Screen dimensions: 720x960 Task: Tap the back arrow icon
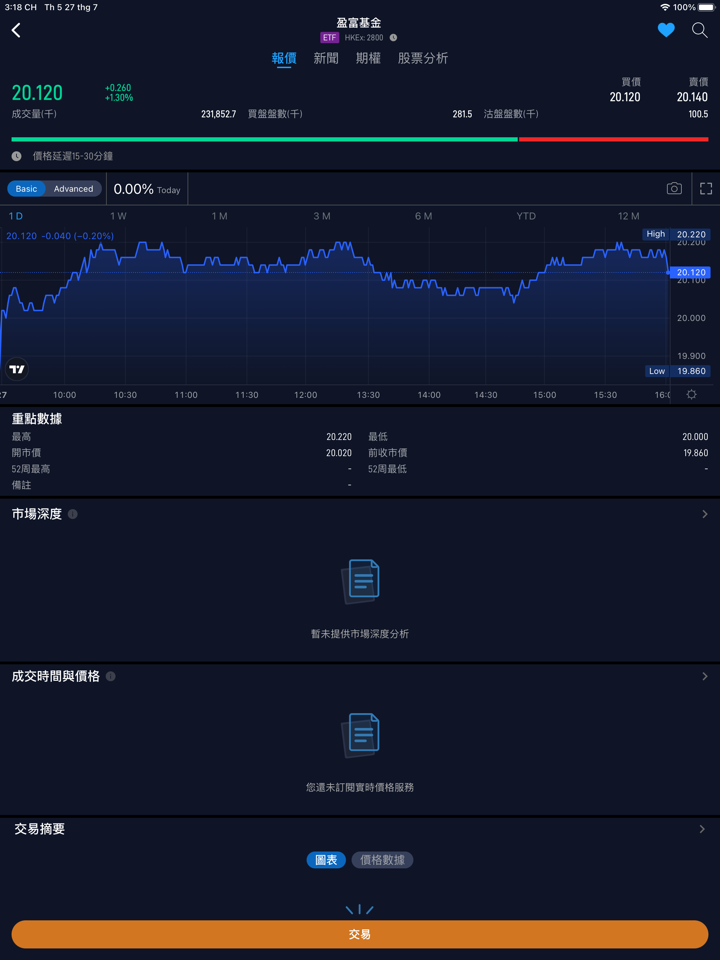[x=16, y=30]
